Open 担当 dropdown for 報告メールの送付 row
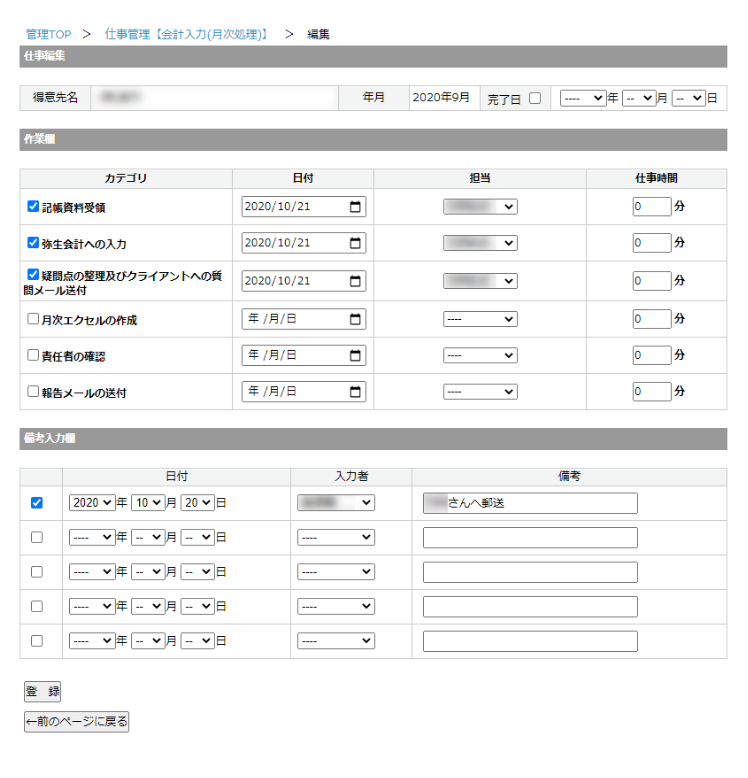748x778 pixels. (480, 392)
